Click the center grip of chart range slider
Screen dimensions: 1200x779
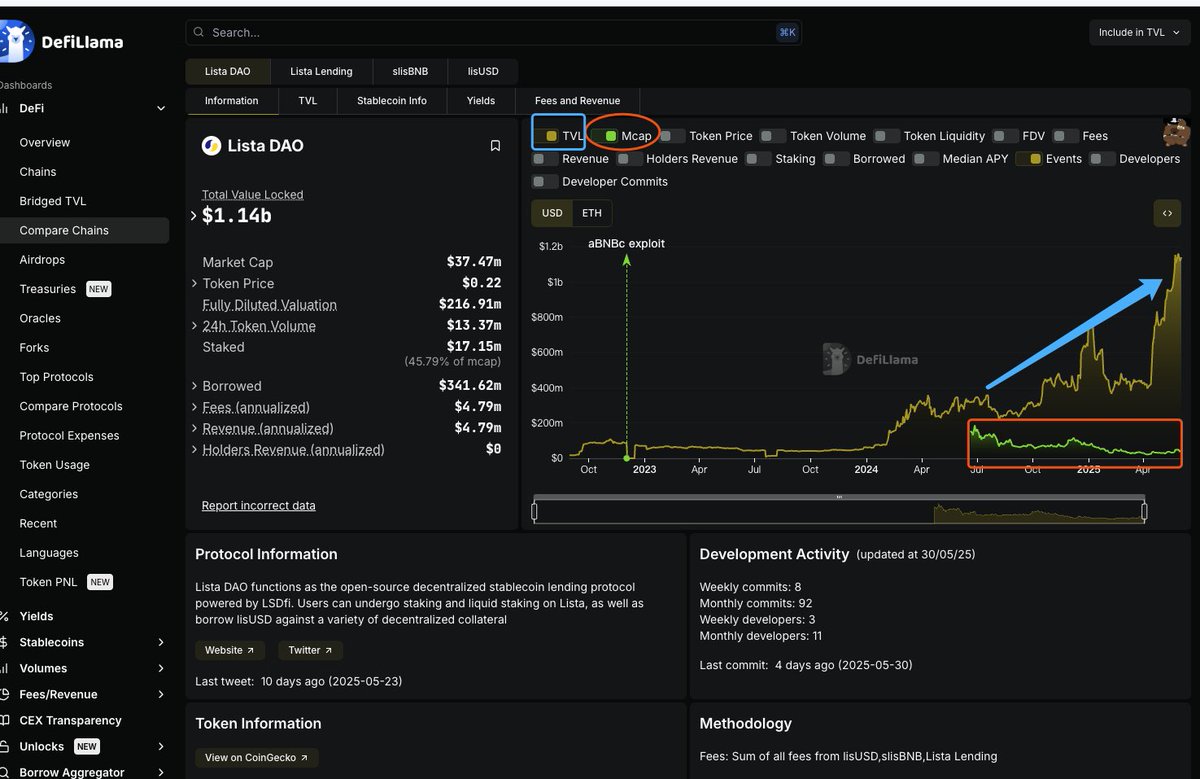tap(839, 496)
